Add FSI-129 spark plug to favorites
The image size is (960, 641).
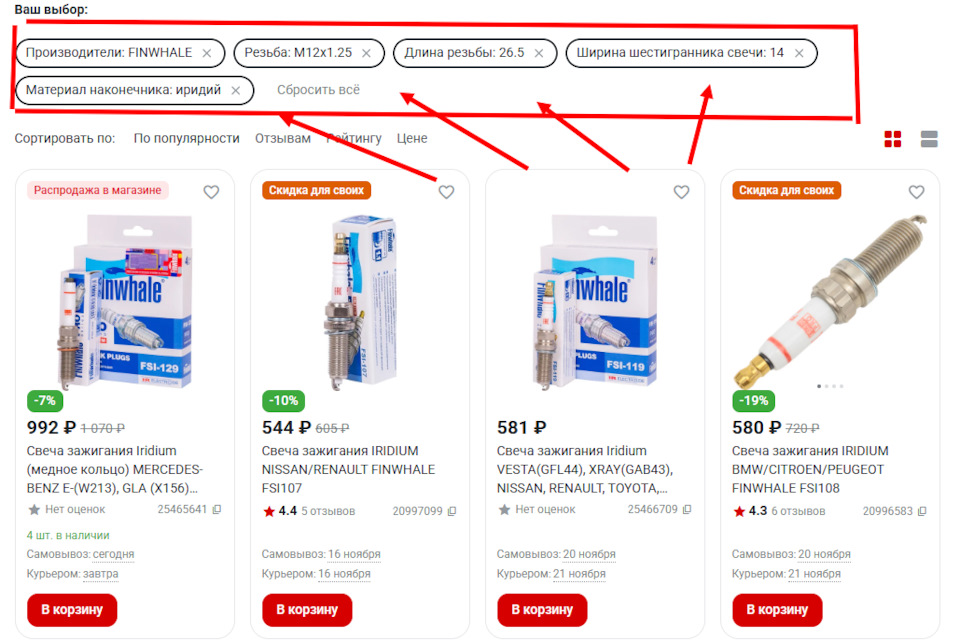211,192
